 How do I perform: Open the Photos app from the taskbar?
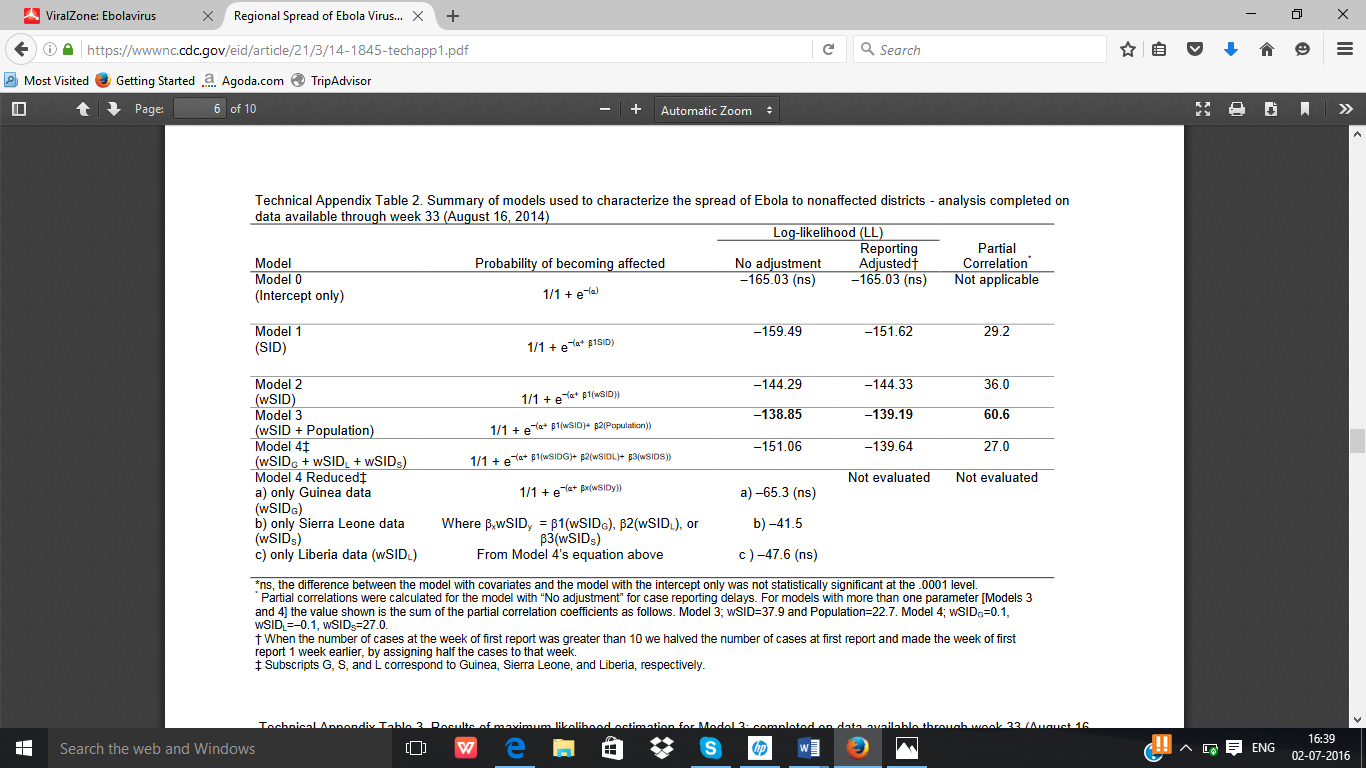click(x=906, y=748)
